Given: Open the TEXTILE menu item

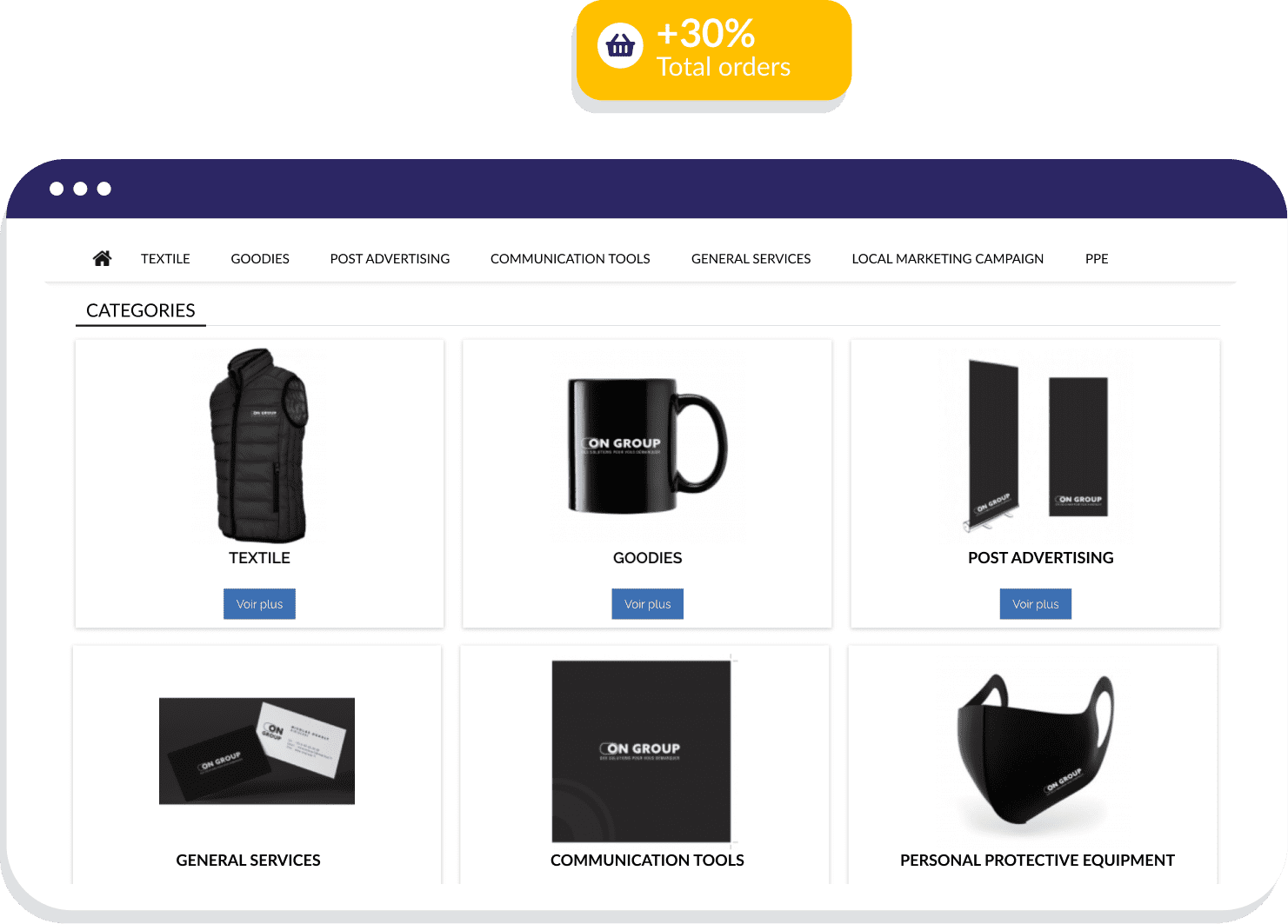Looking at the screenshot, I should [x=165, y=259].
